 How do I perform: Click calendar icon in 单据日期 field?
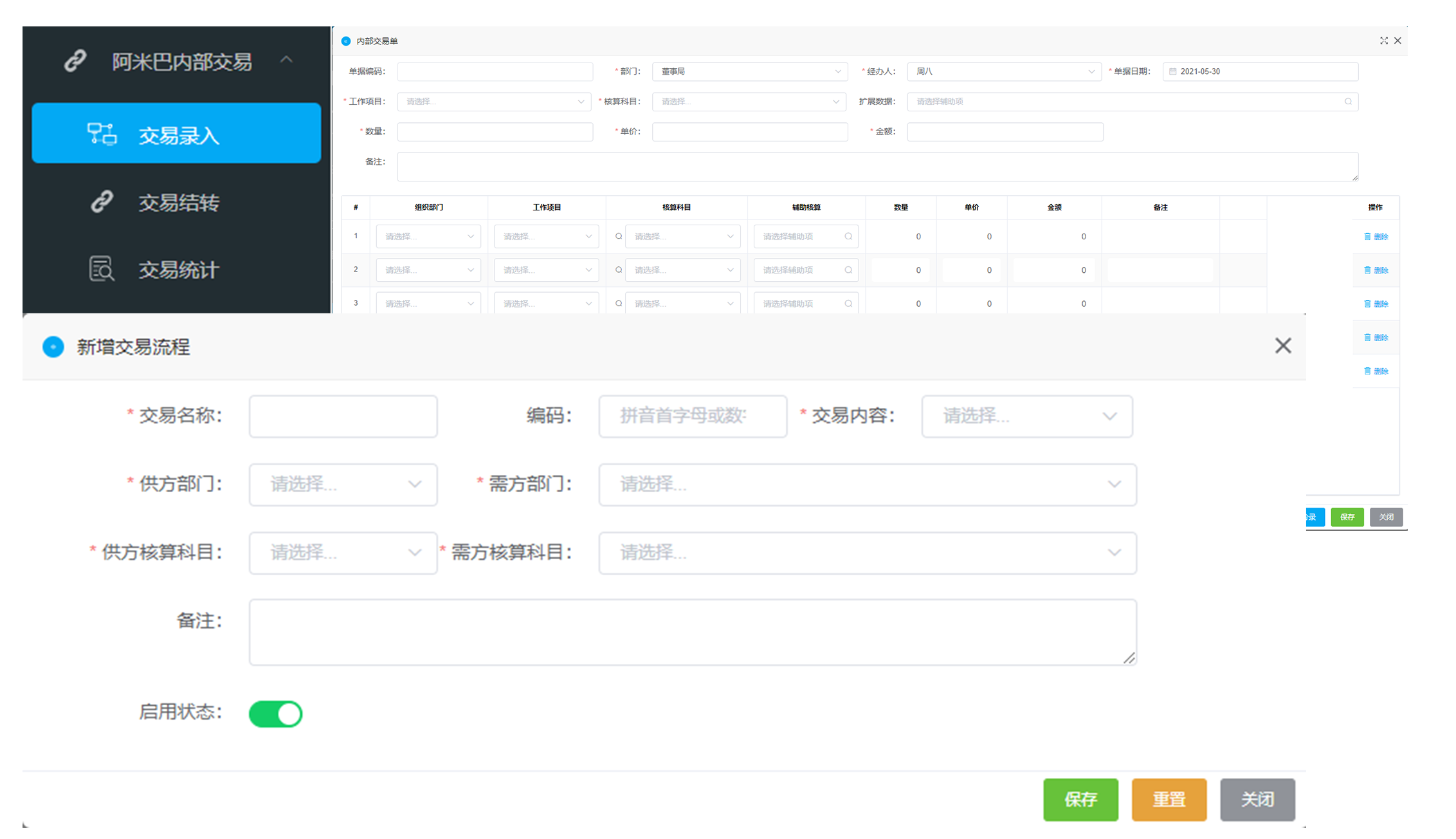(1173, 71)
